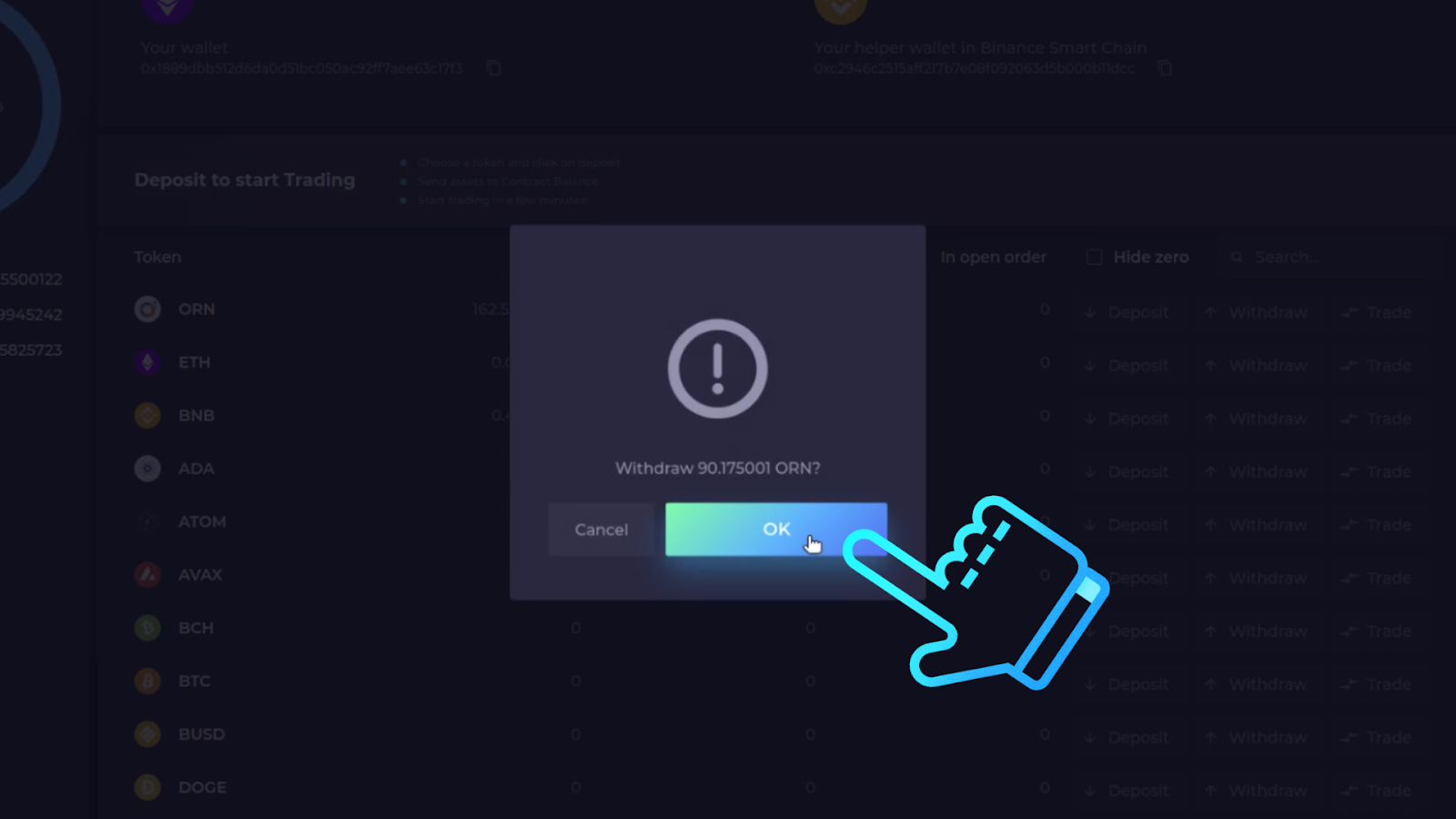Withdraw ETH using the row action

tap(1256, 366)
